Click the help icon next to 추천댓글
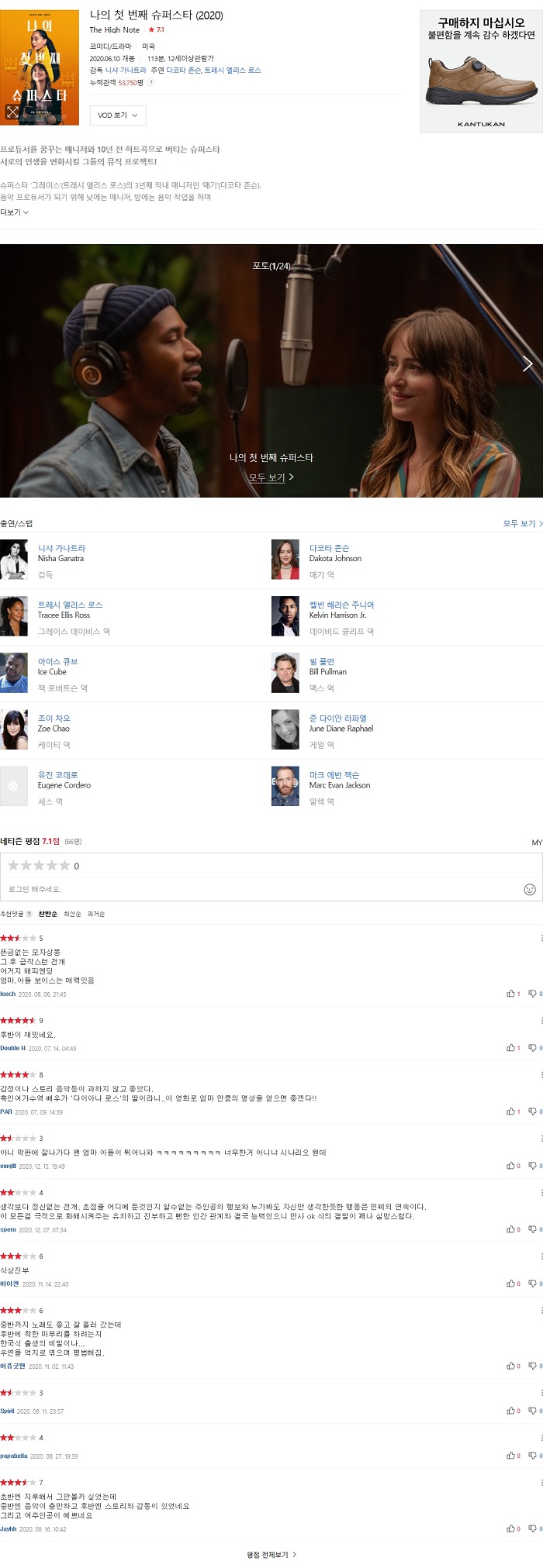Viewport: 543px width, 1568px height. tap(29, 915)
